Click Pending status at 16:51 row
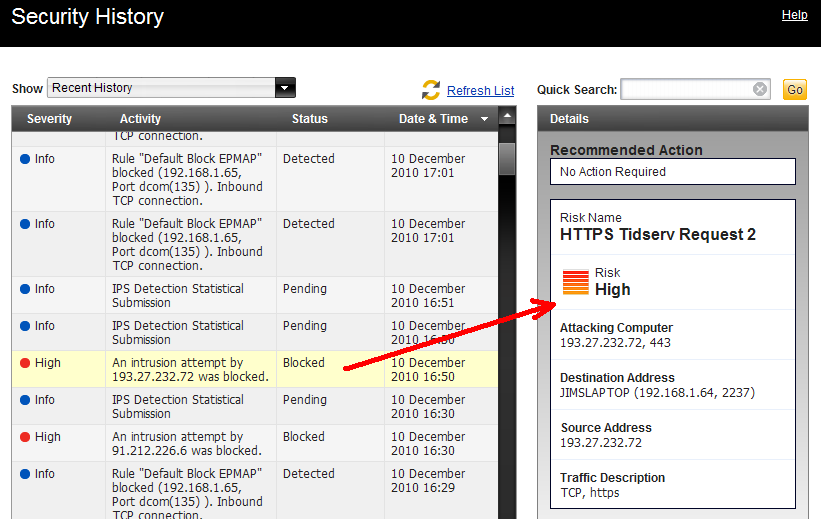 (305, 289)
